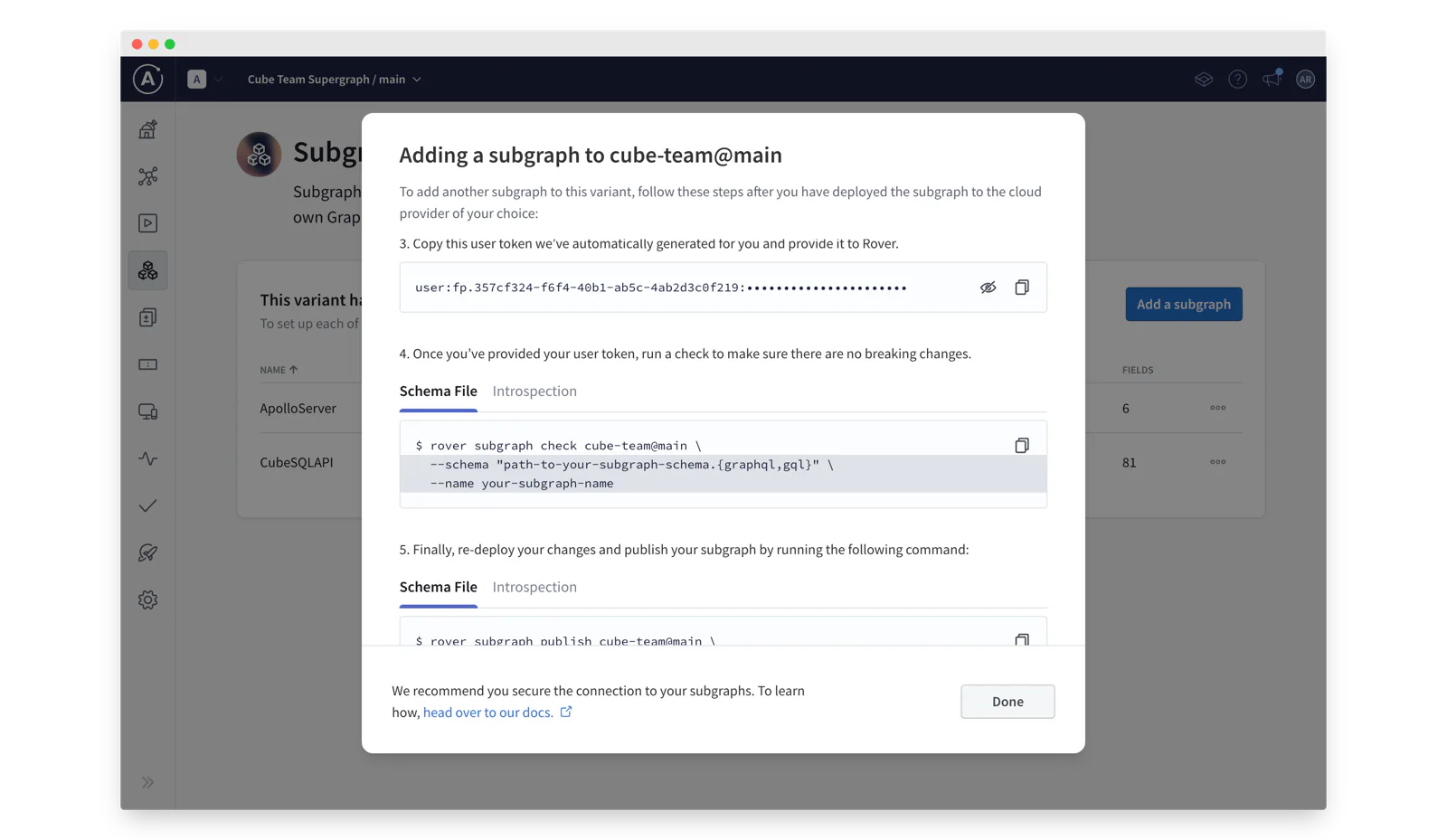This screenshot has width=1447, height=840.
Task: Open the more options menu for CubeSQLAPI row
Action: click(1218, 462)
